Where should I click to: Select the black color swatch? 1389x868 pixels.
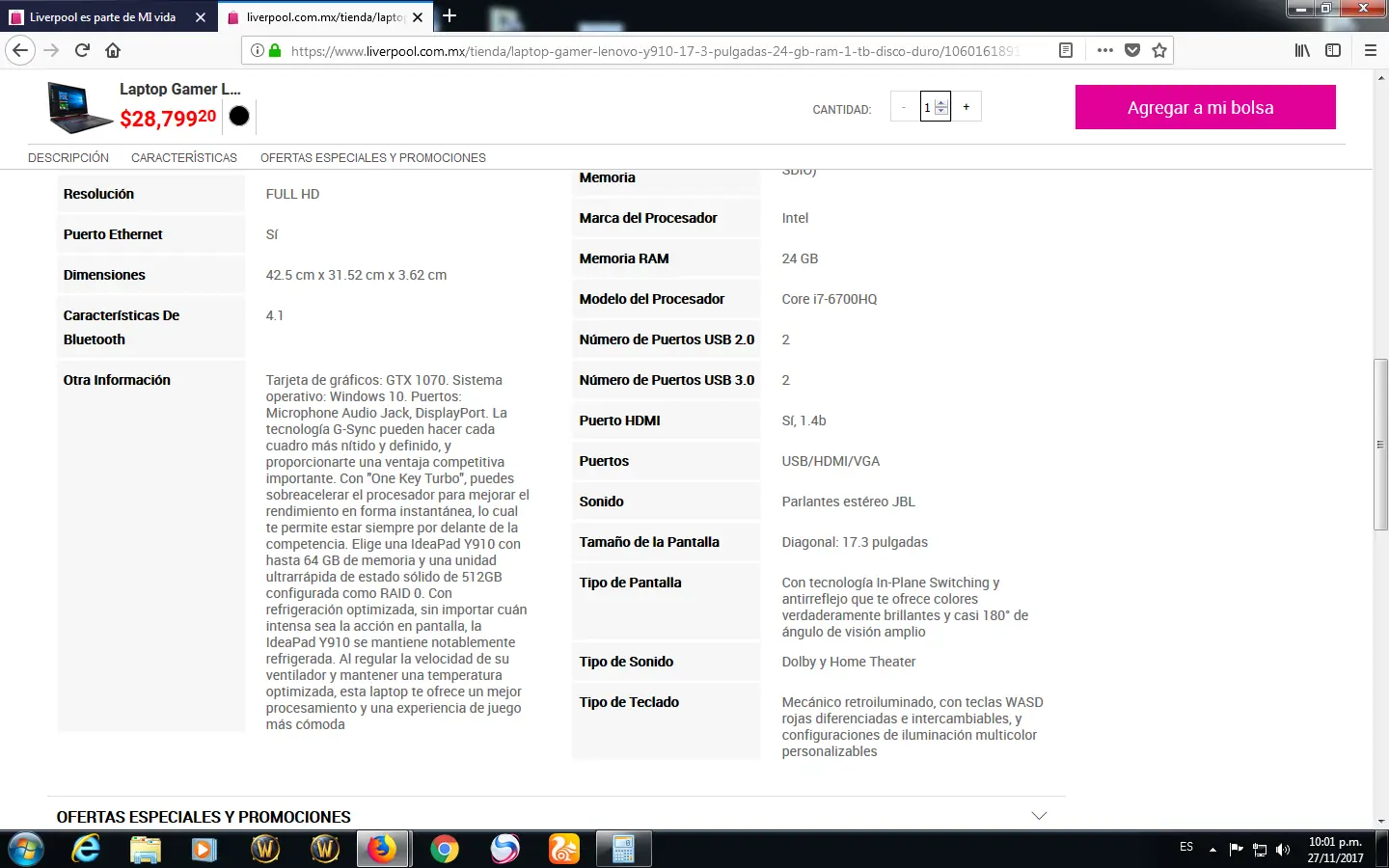tap(239, 116)
